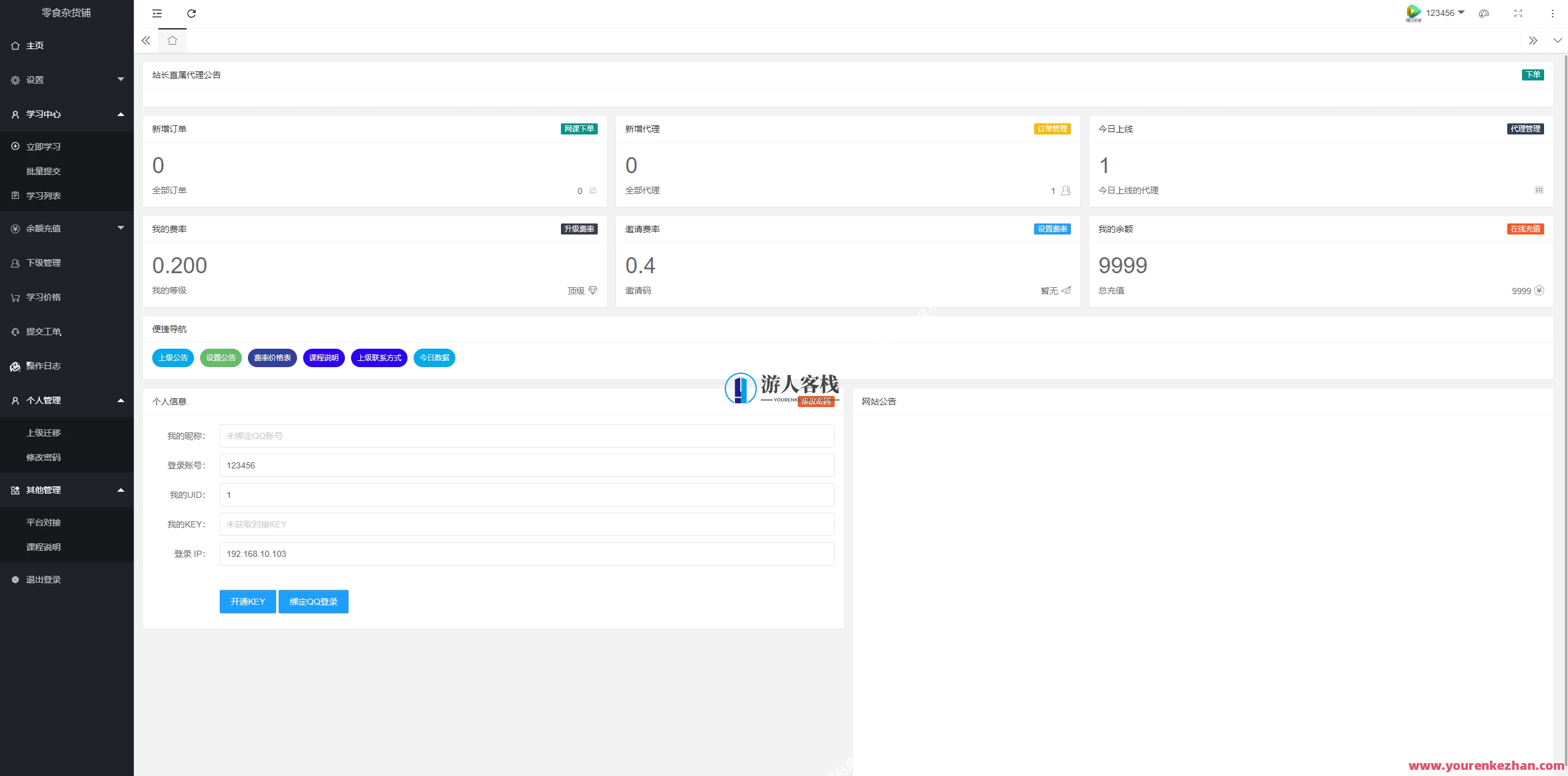Click the 绑定QQ登录 button
Viewport: 1568px width, 776px height.
pyautogui.click(x=314, y=602)
